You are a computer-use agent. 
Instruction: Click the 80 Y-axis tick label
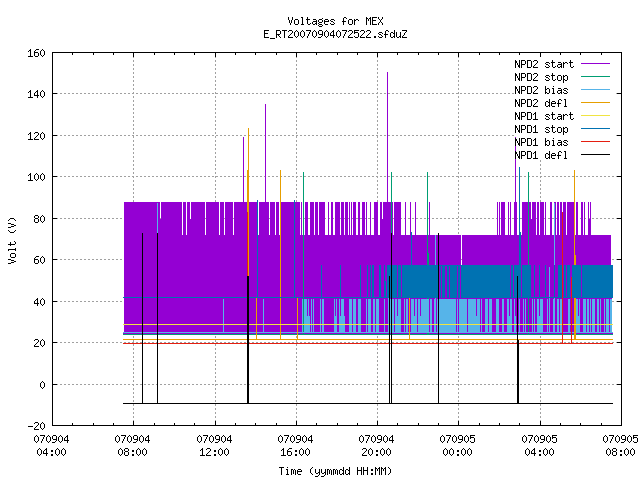click(39, 219)
